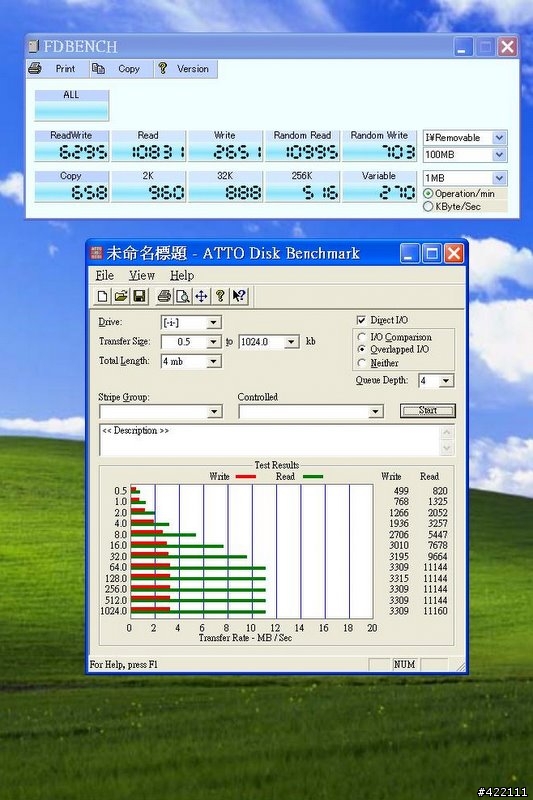
Task: Open the Transfer Size 1024.0 dropdown
Action: (x=291, y=342)
